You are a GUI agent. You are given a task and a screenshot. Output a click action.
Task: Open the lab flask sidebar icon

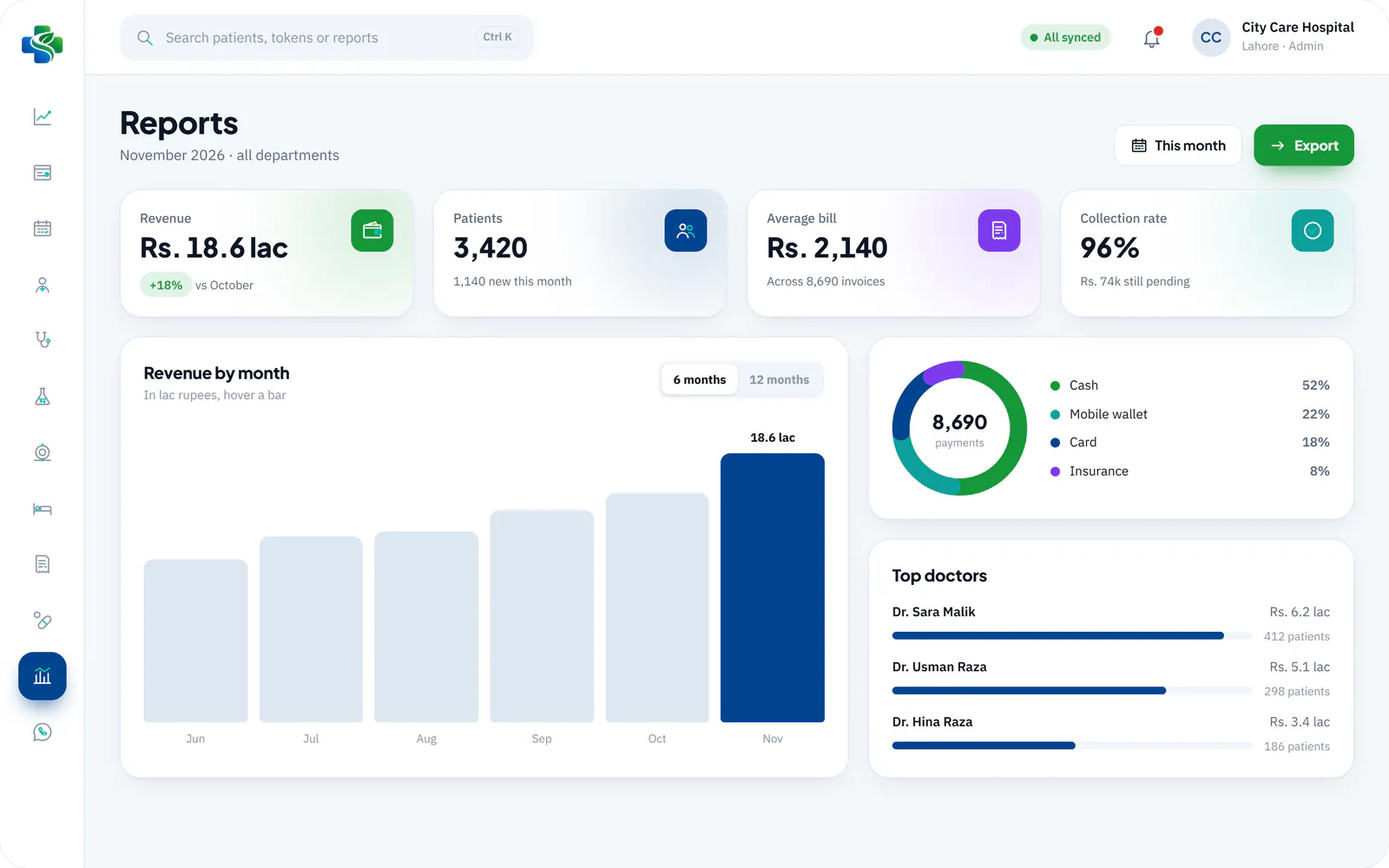43,397
